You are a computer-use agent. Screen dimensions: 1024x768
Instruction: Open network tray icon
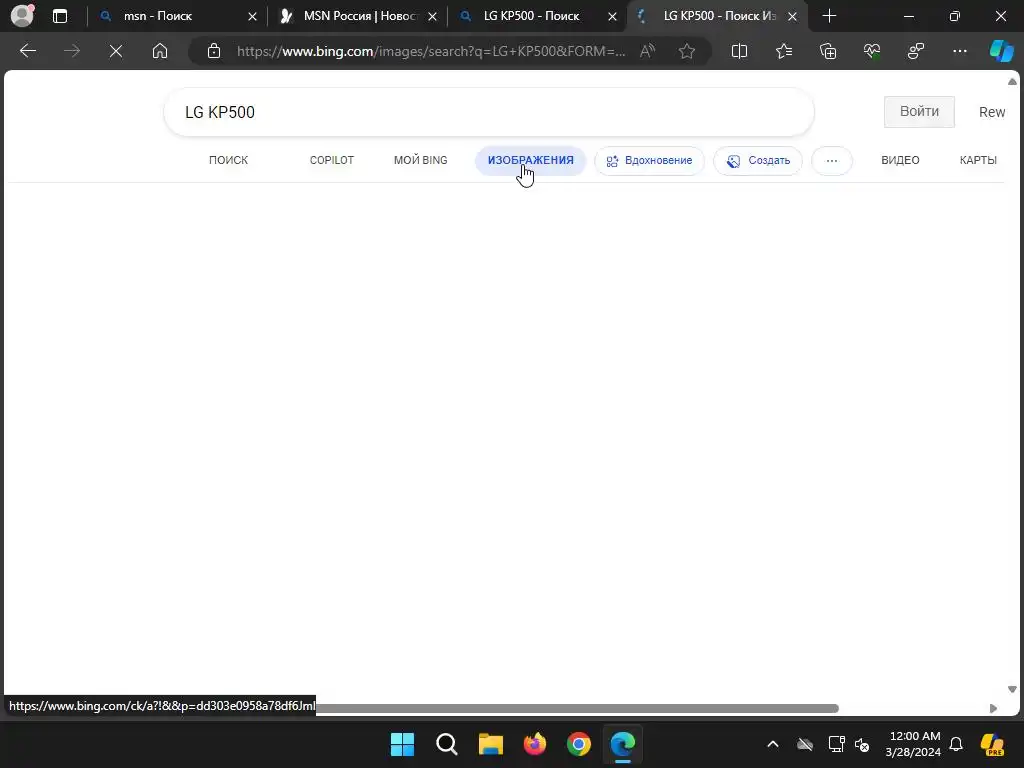coord(837,744)
